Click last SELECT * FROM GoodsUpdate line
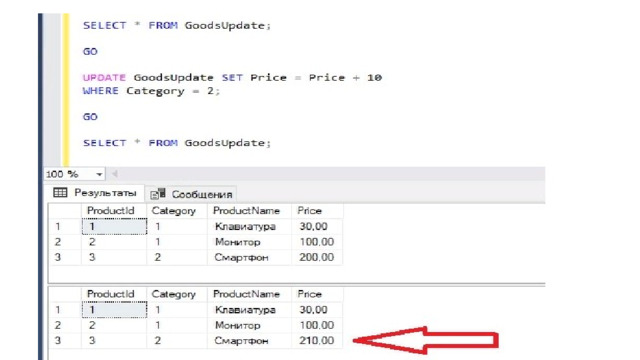The image size is (640, 360). (x=177, y=143)
